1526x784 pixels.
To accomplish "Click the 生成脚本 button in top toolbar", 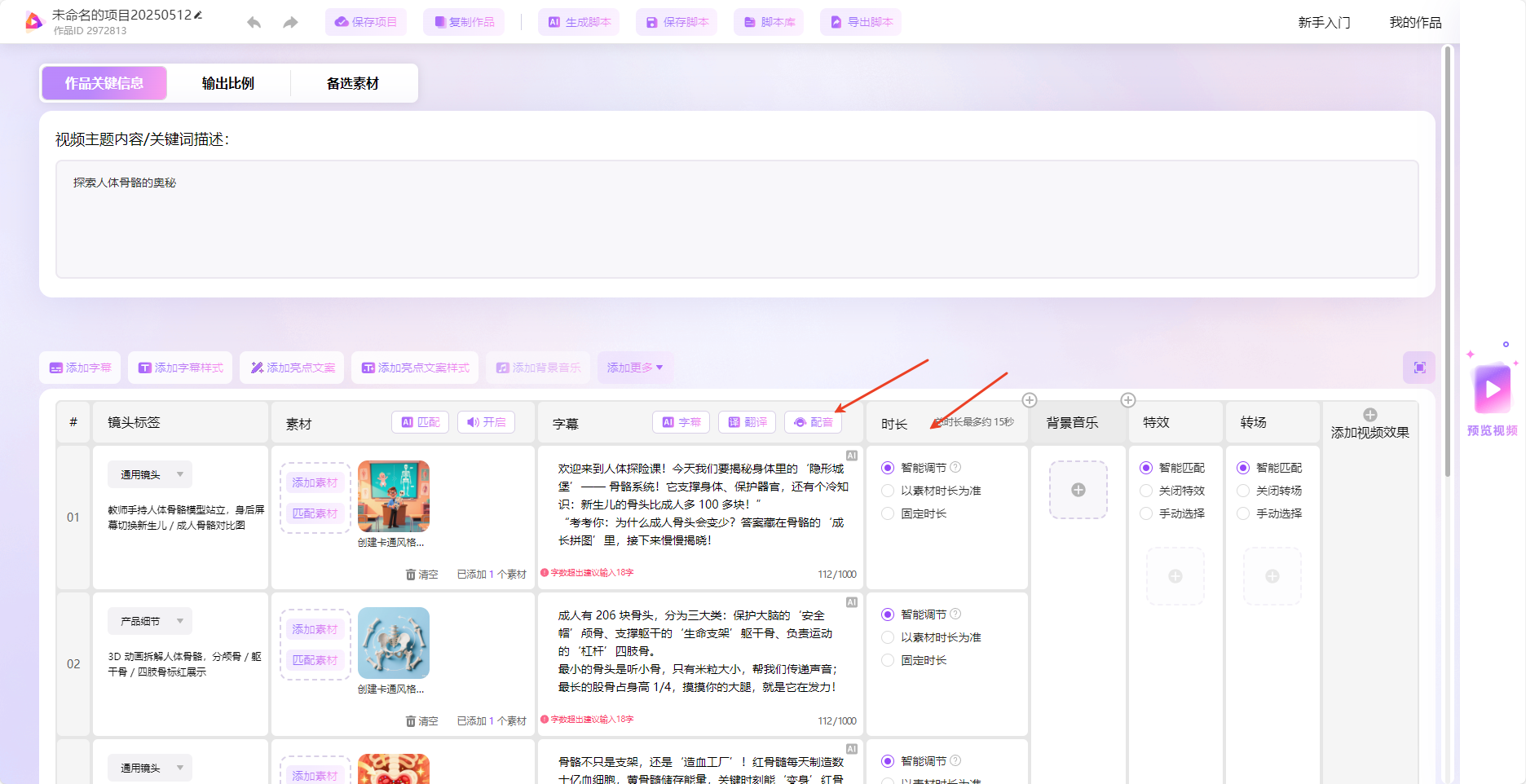I will pyautogui.click(x=578, y=22).
